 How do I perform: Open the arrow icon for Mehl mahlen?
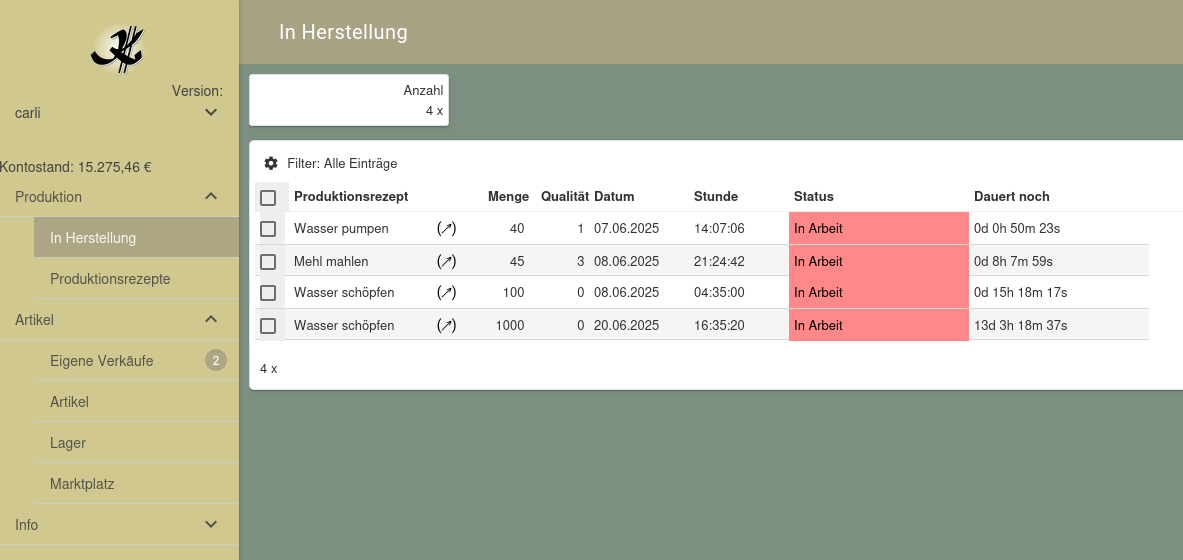coord(446,262)
